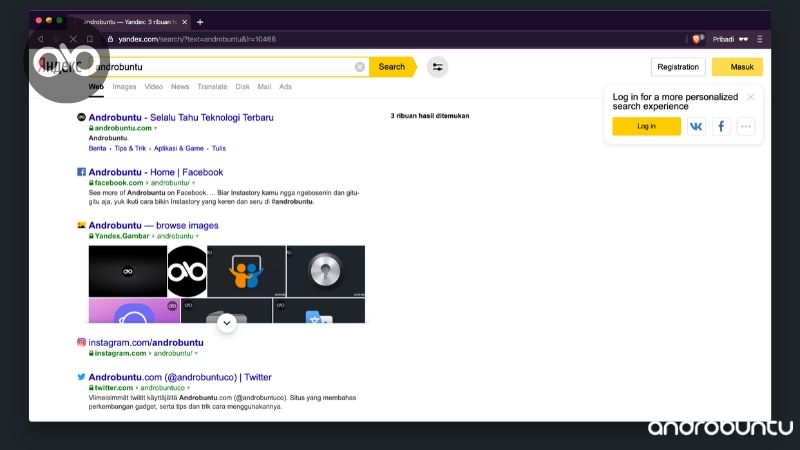
Task: Open the orange and blue people thumbnail
Action: point(246,271)
